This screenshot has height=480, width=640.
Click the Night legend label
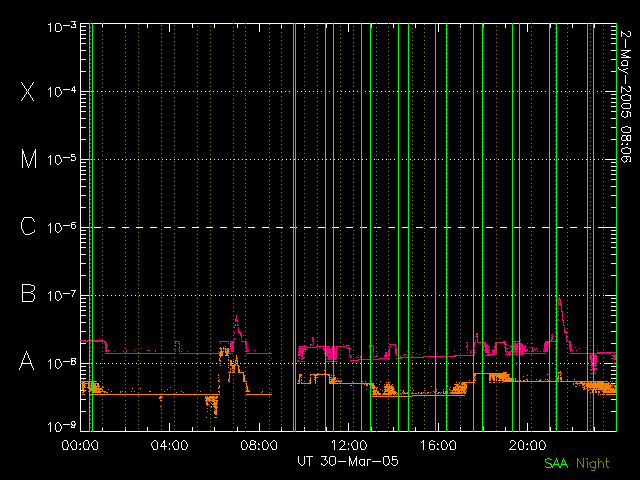(593, 464)
